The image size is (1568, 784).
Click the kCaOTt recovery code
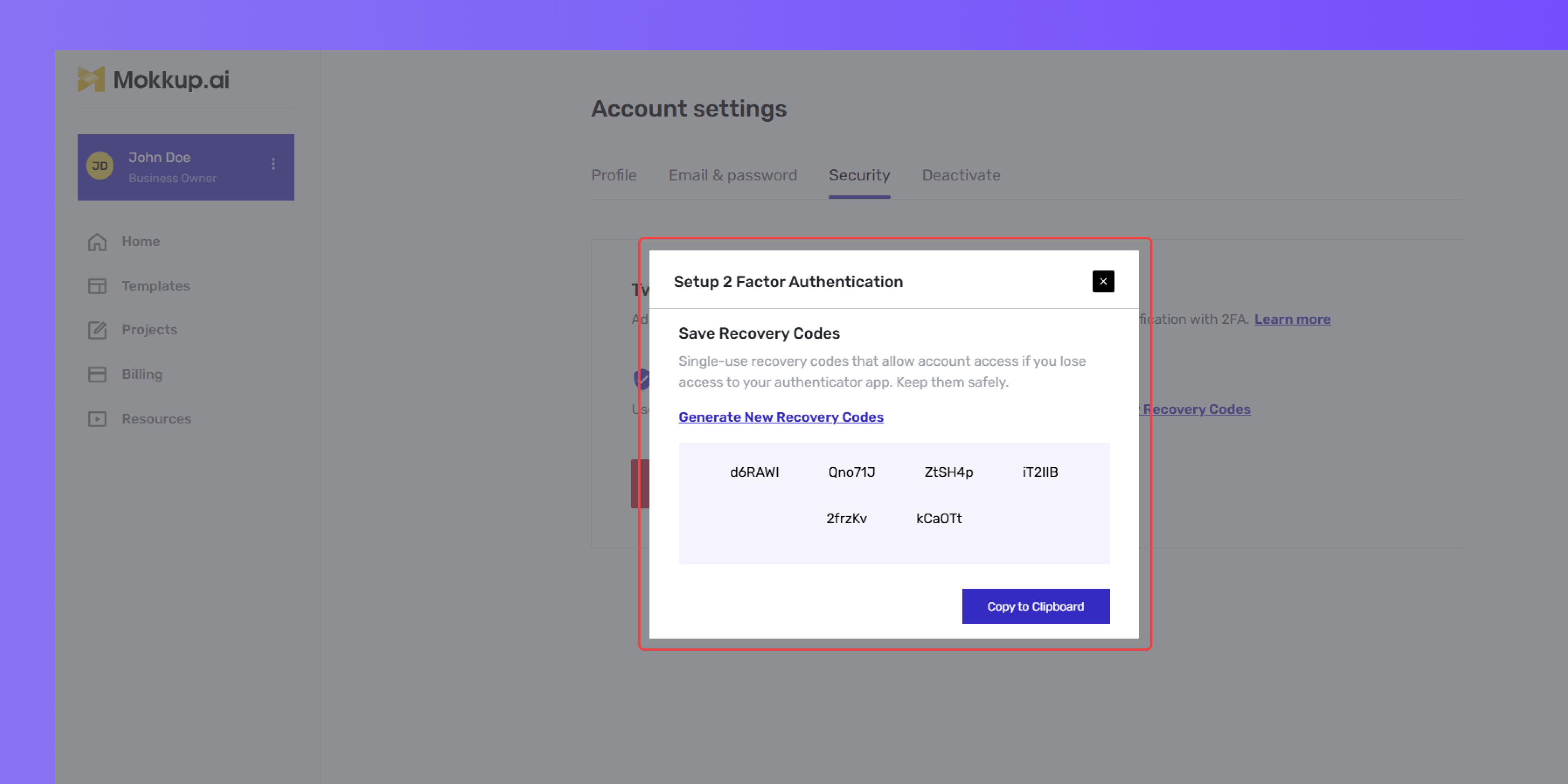tap(938, 519)
